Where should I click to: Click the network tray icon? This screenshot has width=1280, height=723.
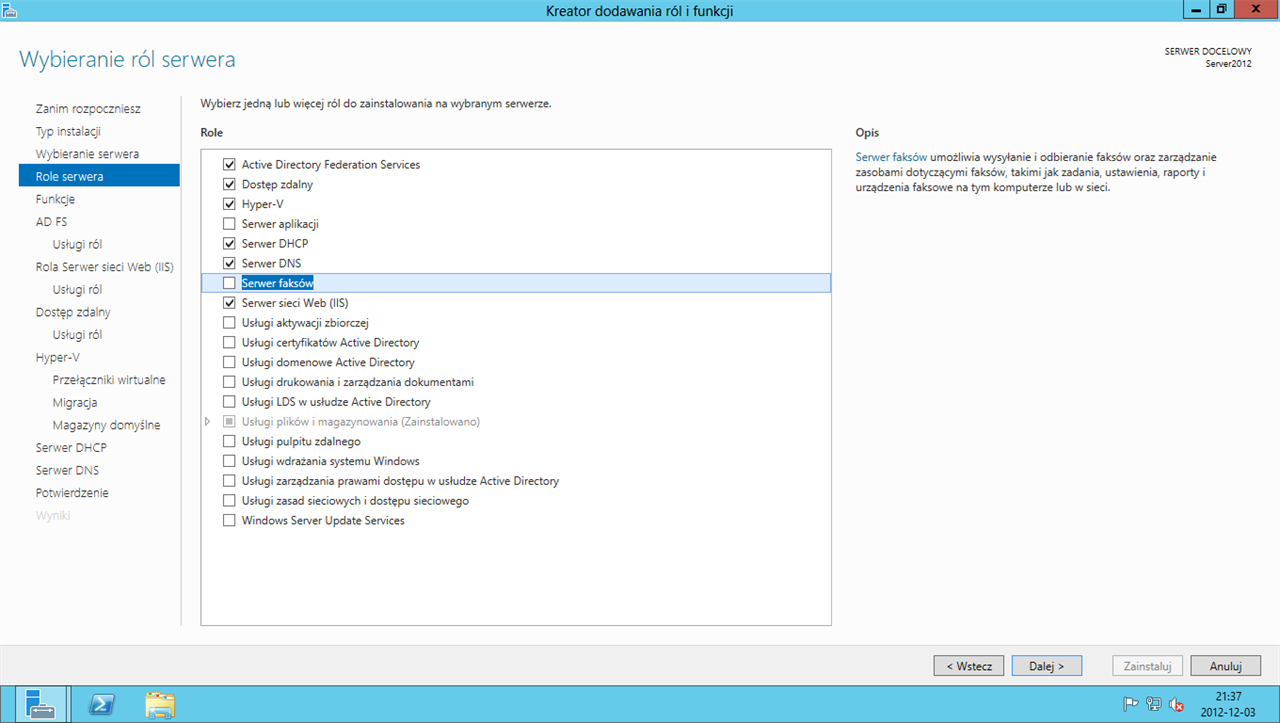pos(1154,704)
